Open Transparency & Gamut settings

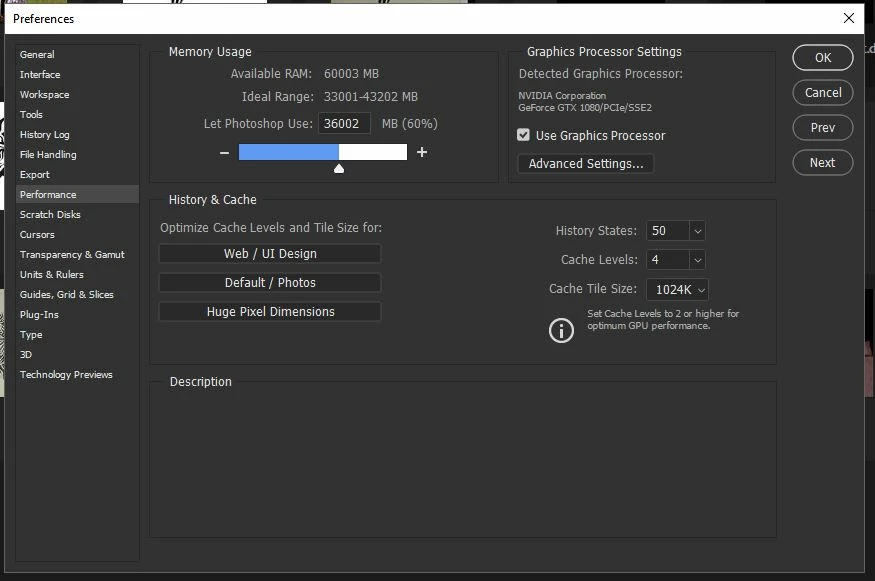77,255
